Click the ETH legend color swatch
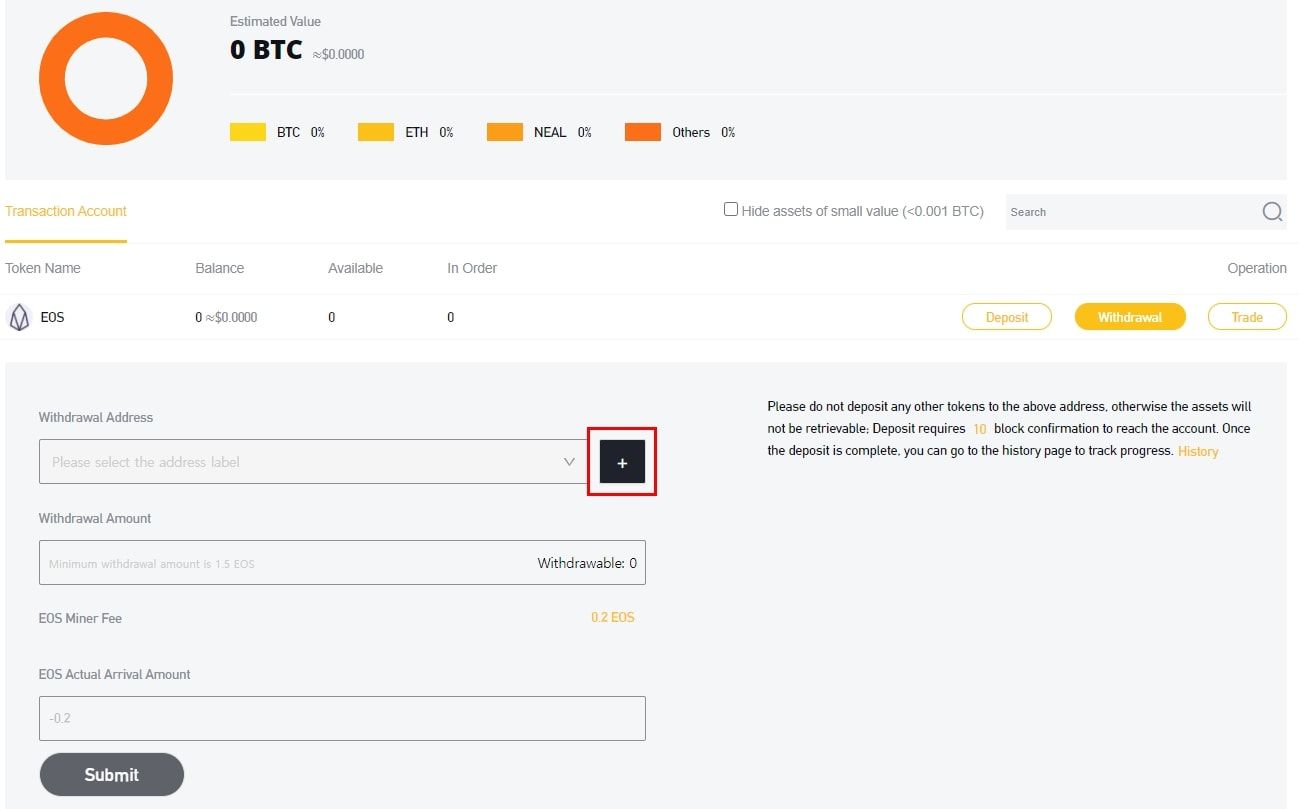 376,132
